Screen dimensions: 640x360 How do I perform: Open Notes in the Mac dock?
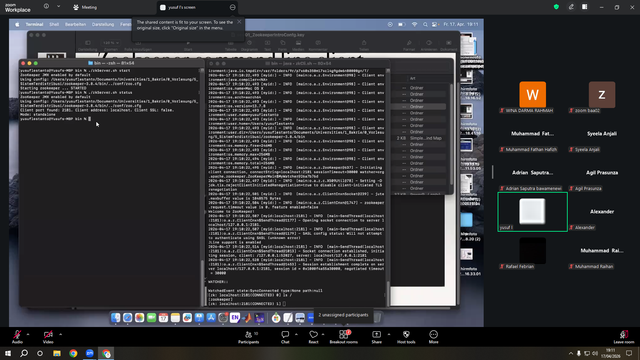[x=175, y=318]
